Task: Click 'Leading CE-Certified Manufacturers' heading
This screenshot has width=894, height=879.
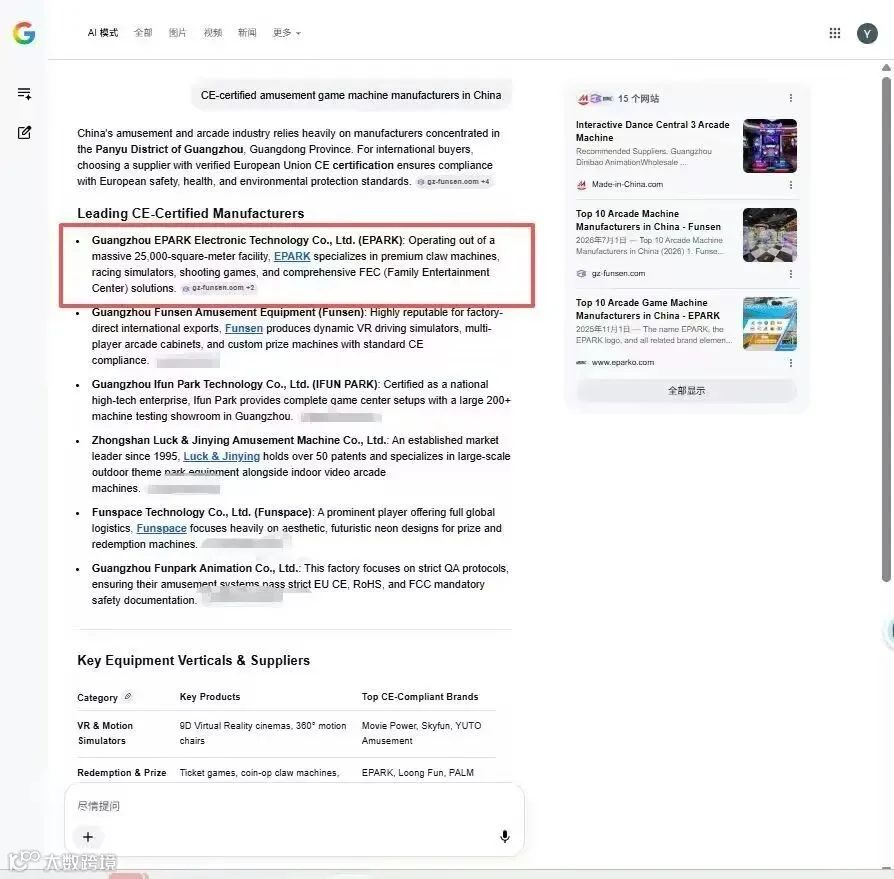Action: click(190, 213)
